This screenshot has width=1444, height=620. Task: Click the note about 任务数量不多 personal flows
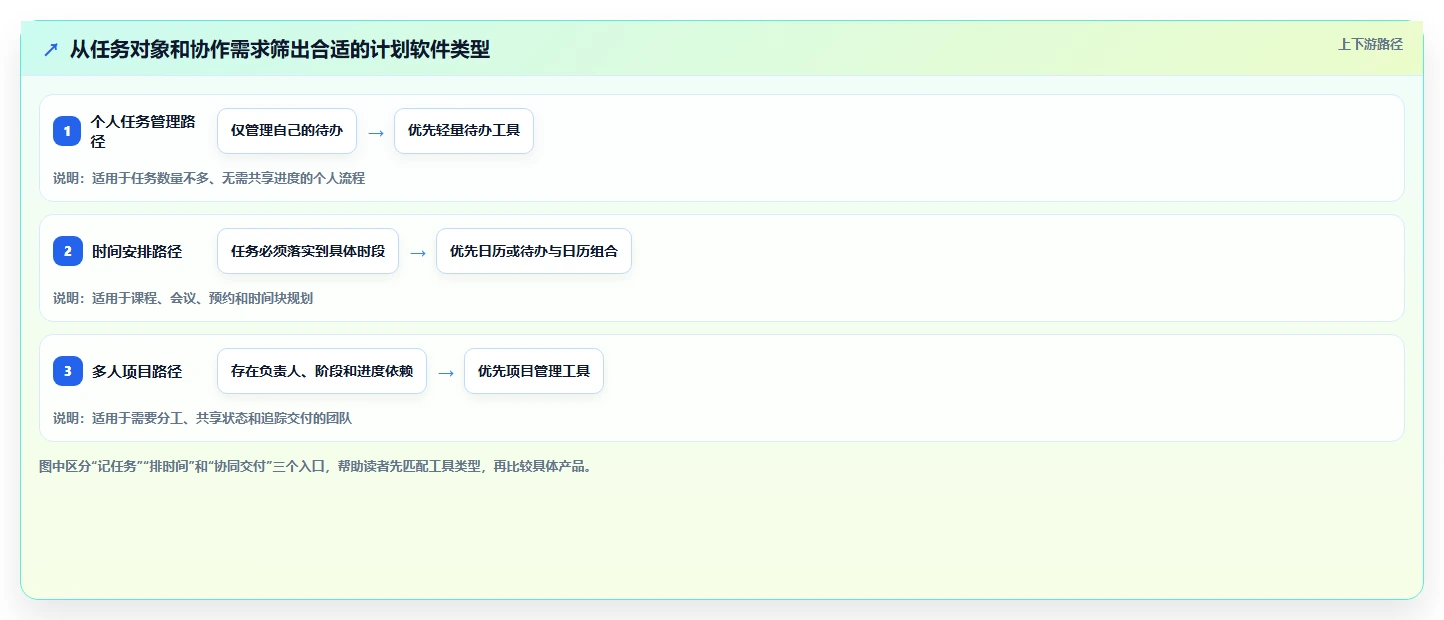(209, 178)
